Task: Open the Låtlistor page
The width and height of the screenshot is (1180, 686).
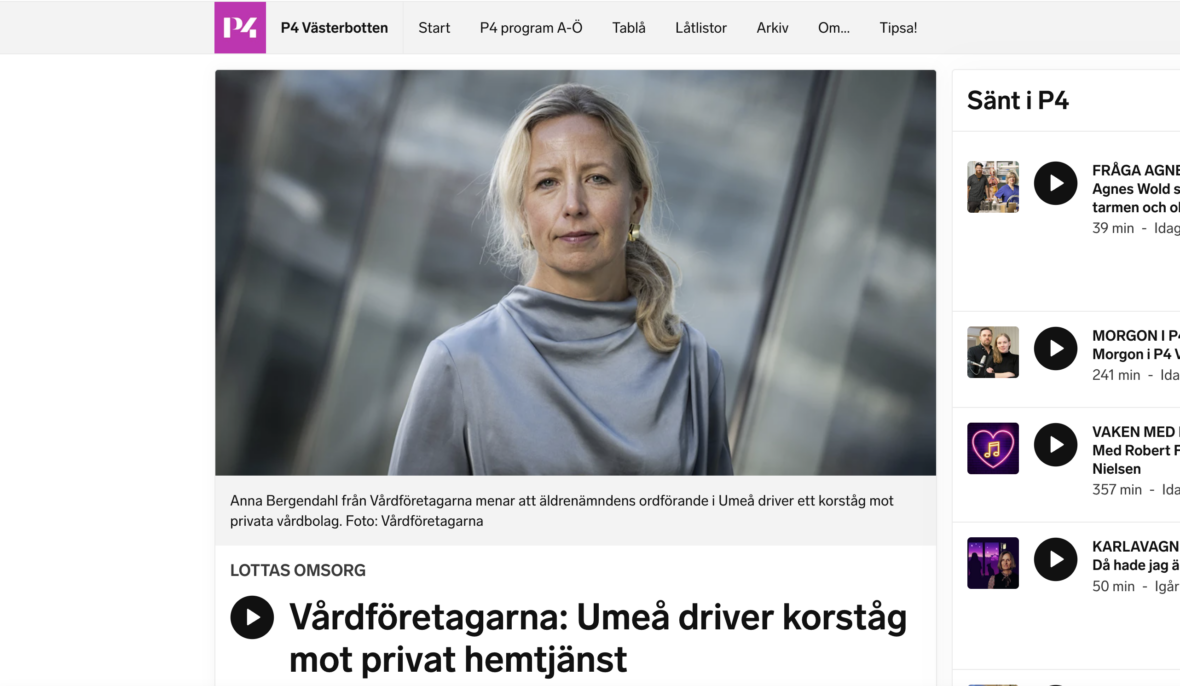Action: [x=701, y=28]
